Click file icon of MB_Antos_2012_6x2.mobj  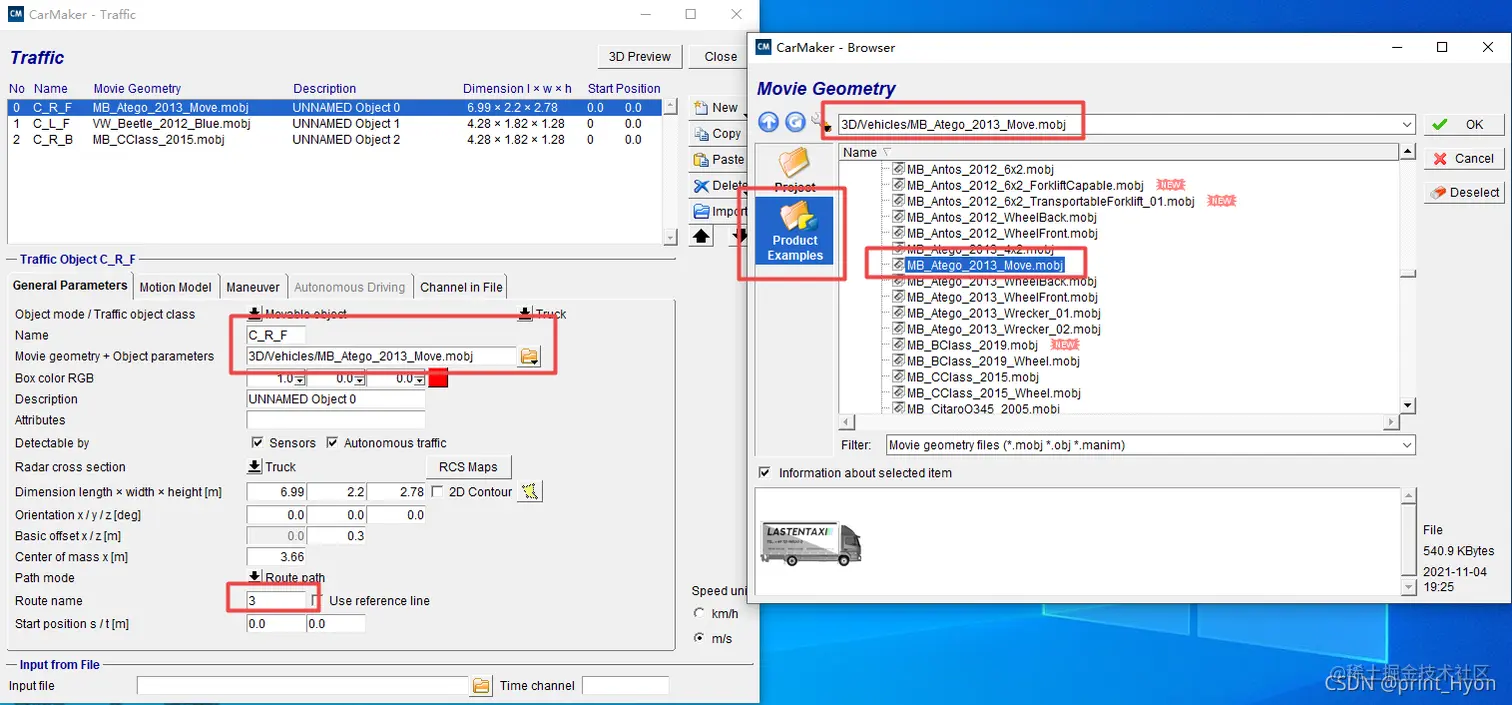point(898,169)
